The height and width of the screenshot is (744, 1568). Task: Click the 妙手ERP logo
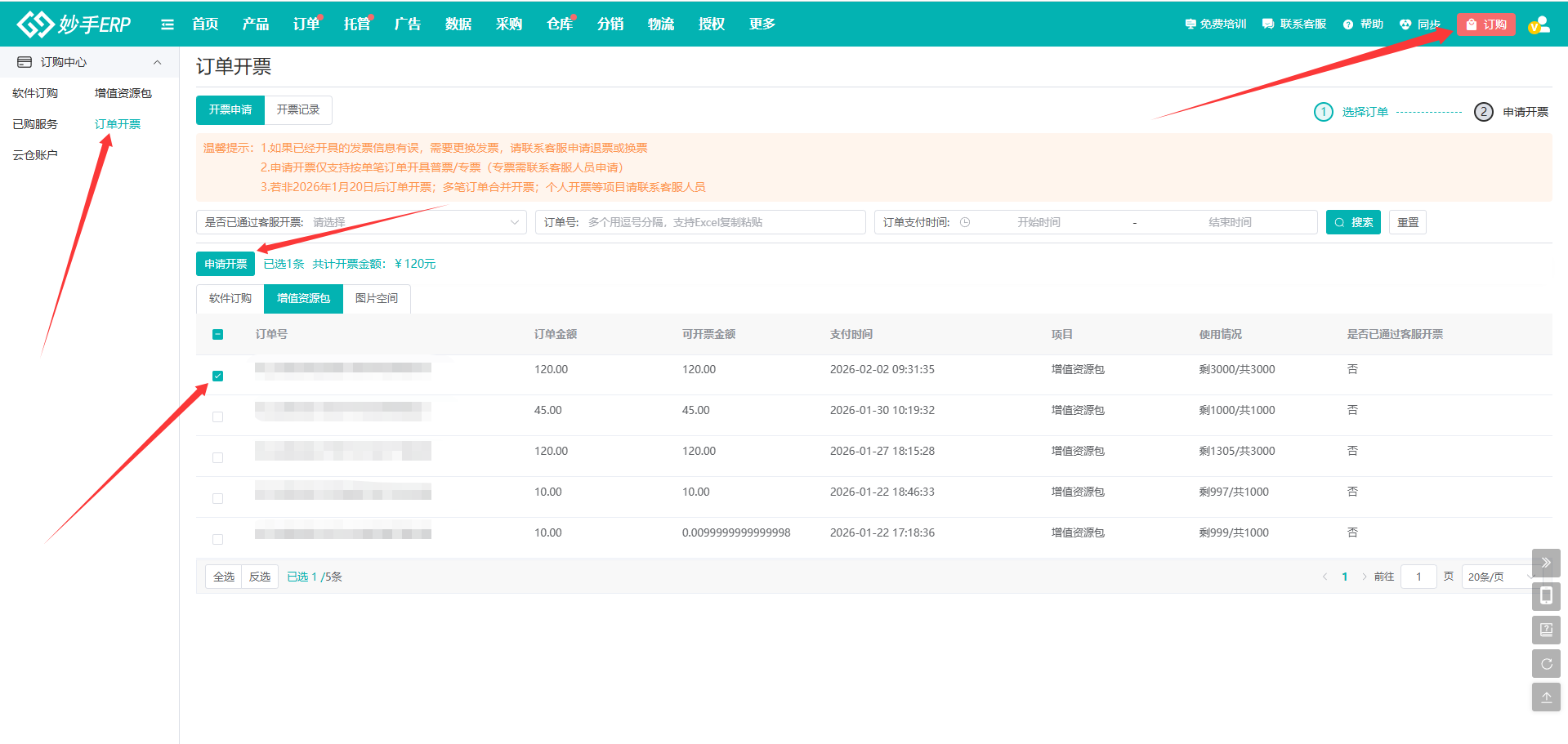[x=74, y=25]
